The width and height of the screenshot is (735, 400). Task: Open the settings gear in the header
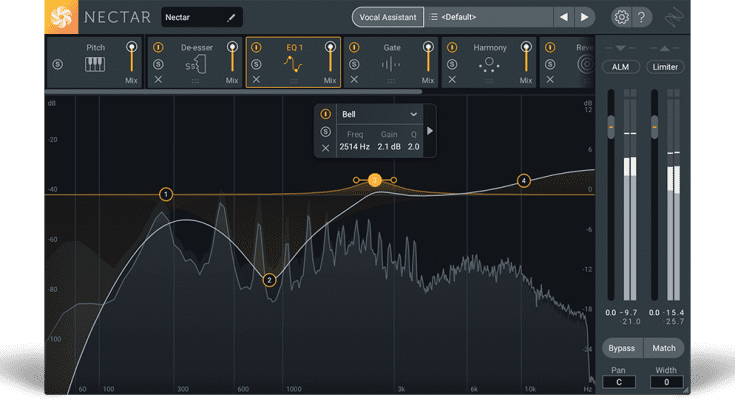point(621,17)
